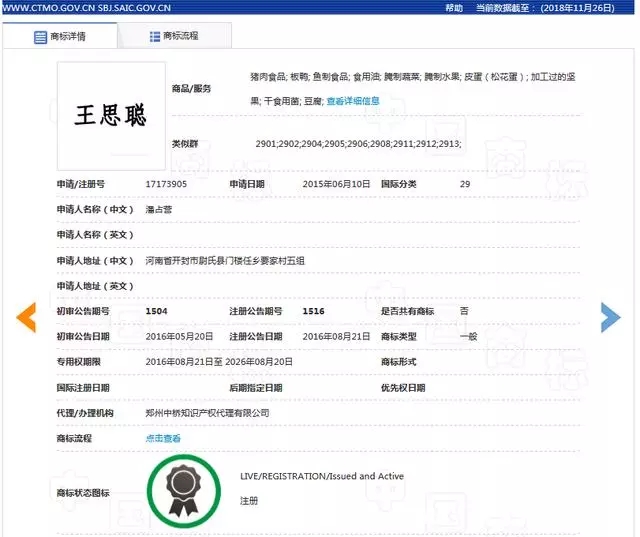The height and width of the screenshot is (537, 640).
Task: Click the 王思聪 trademark image
Action: [x=111, y=115]
